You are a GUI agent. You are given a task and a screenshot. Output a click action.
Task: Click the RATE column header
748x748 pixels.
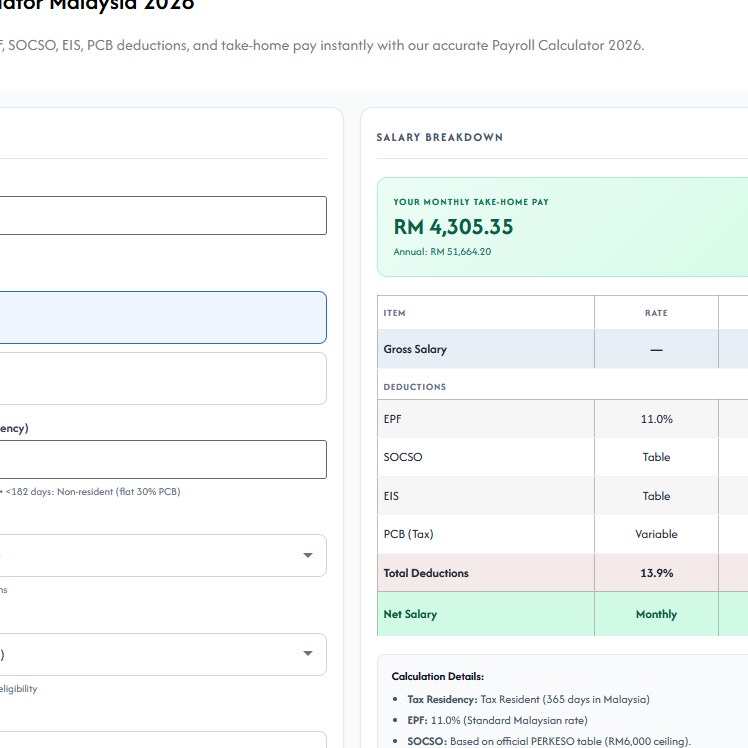pos(656,313)
